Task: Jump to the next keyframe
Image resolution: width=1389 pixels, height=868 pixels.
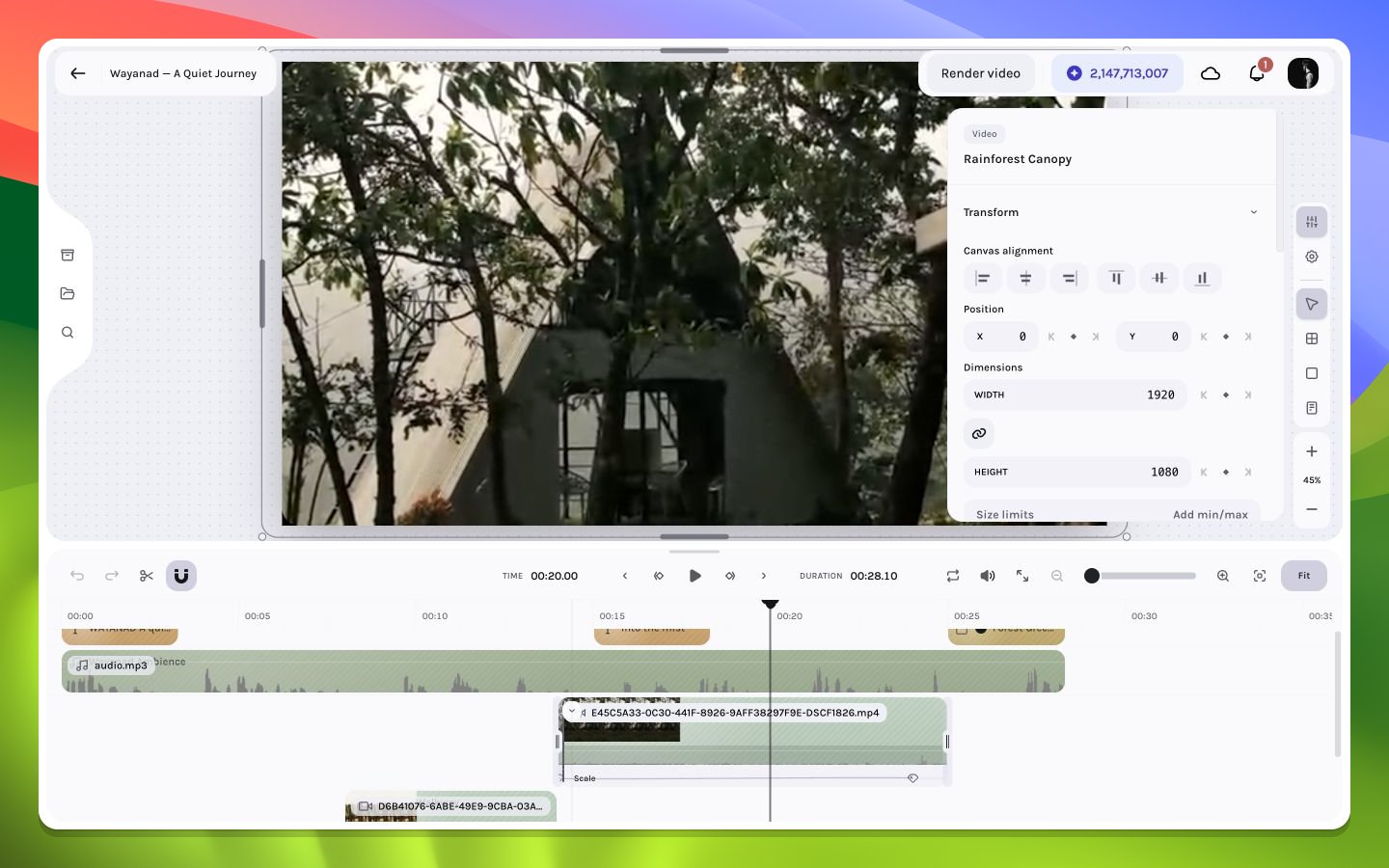Action: [730, 576]
